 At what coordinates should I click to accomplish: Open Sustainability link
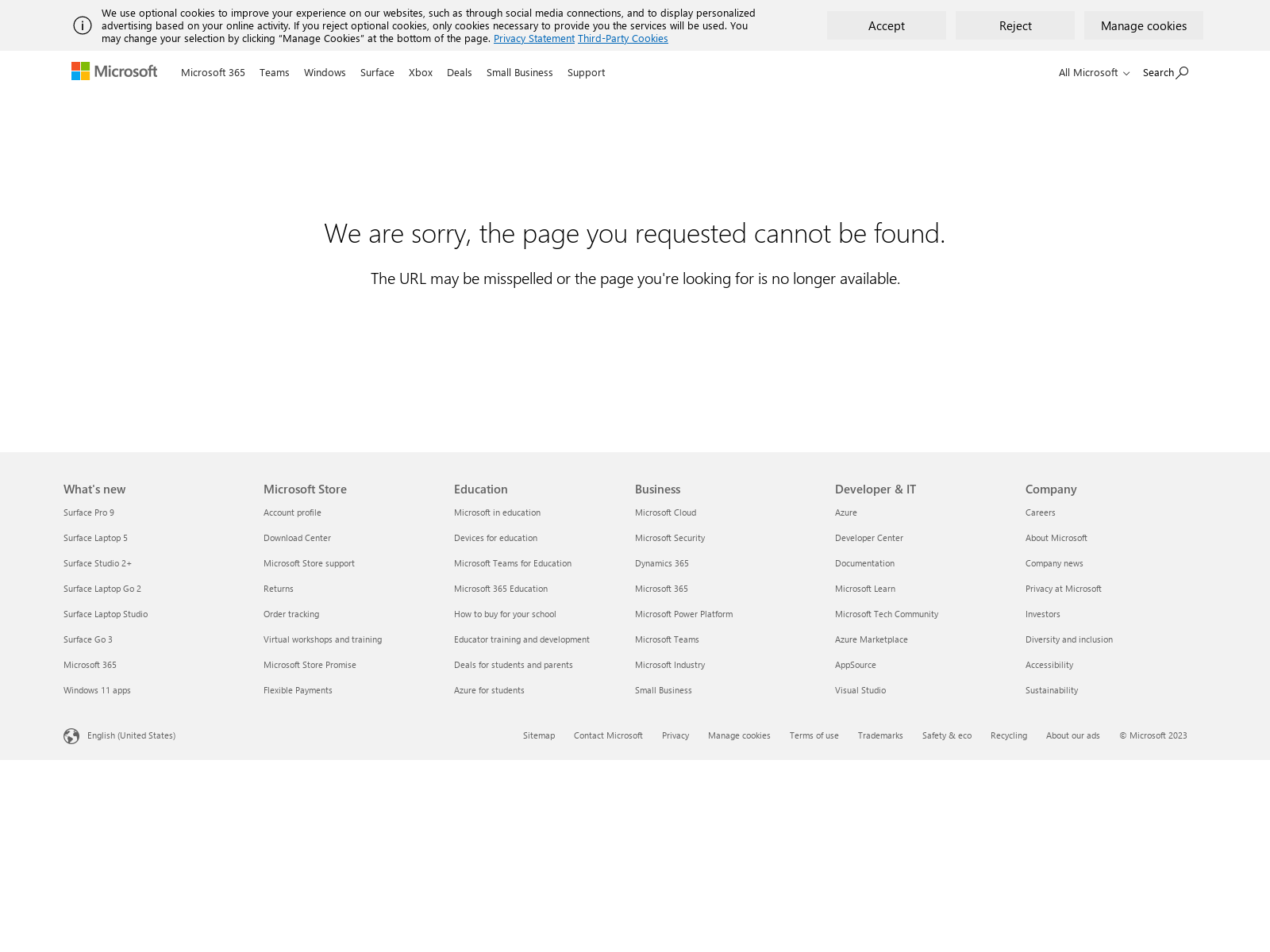click(x=1052, y=690)
